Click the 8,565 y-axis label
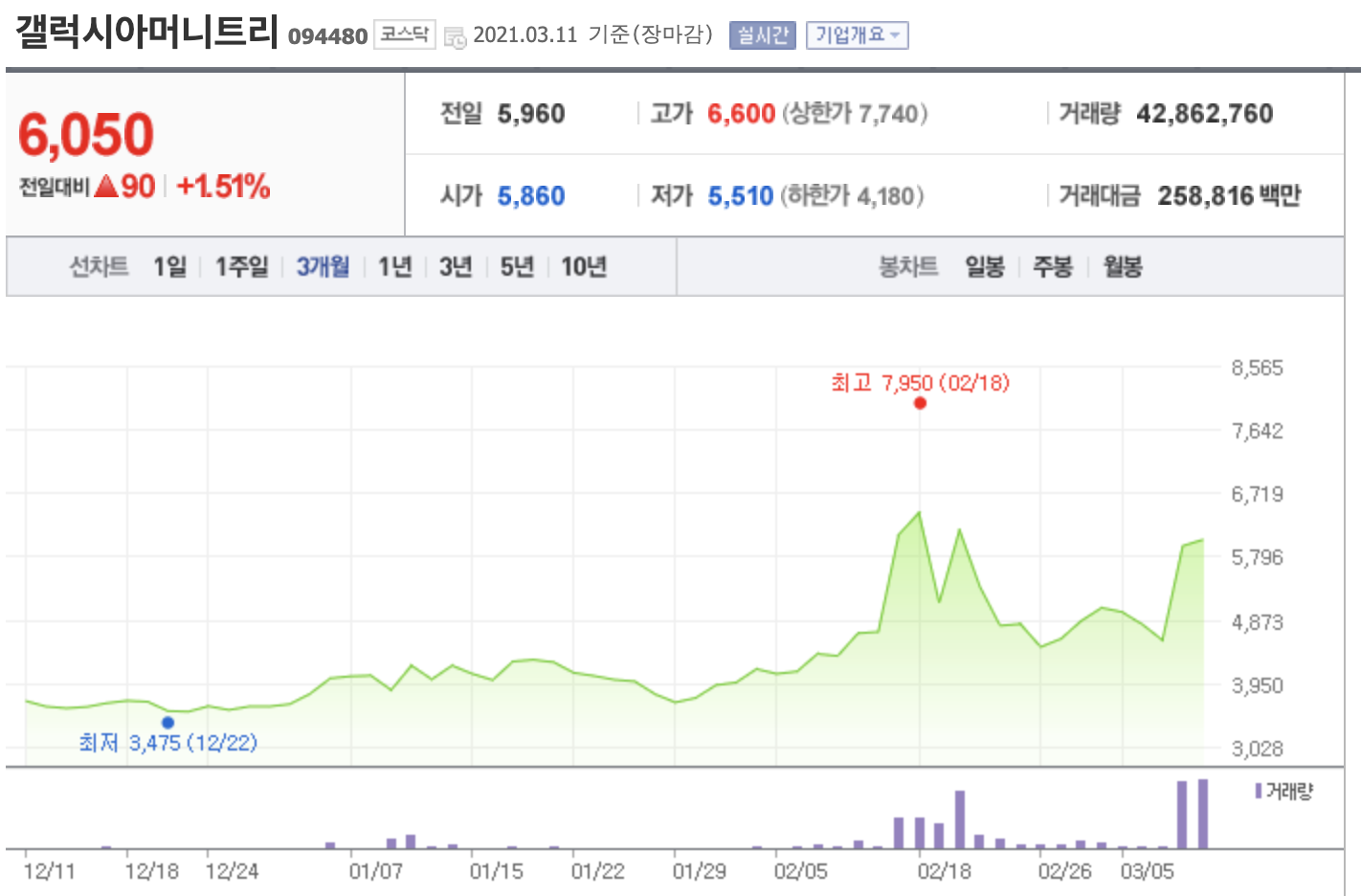Image resolution: width=1361 pixels, height=896 pixels. 1257,369
